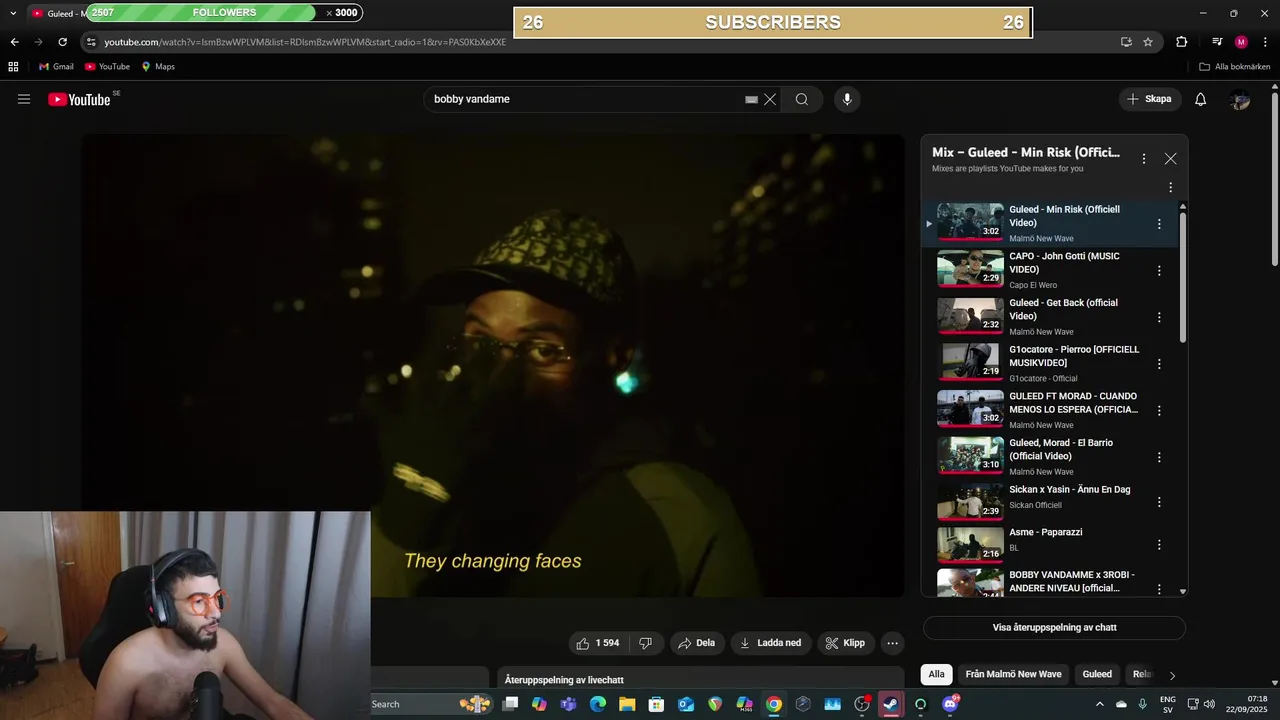Open Sickan x Yasin - Ännu En Dag
This screenshot has height=720, width=1280.
[x=1069, y=490]
